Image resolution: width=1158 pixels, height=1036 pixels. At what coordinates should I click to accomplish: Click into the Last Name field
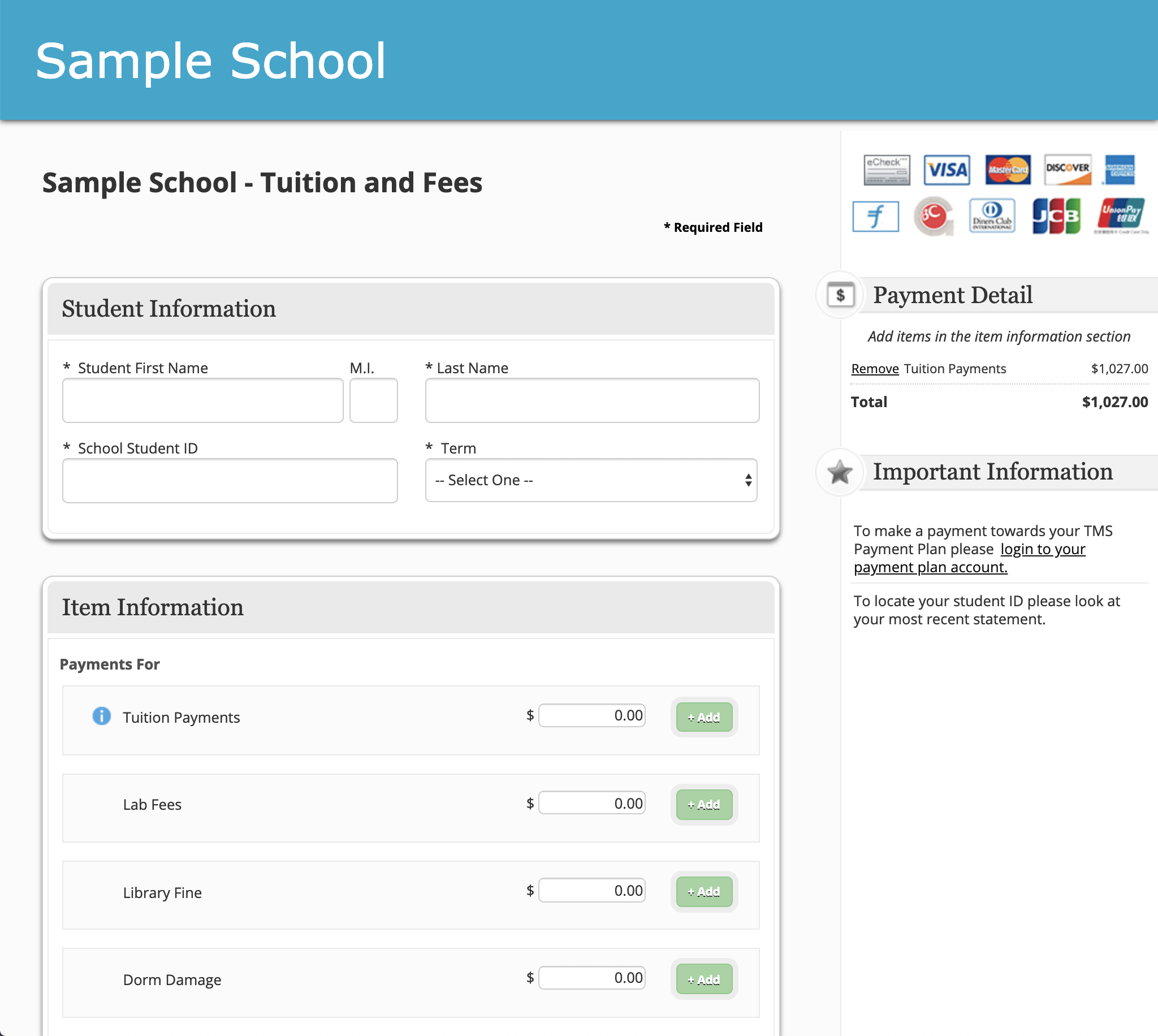(592, 401)
